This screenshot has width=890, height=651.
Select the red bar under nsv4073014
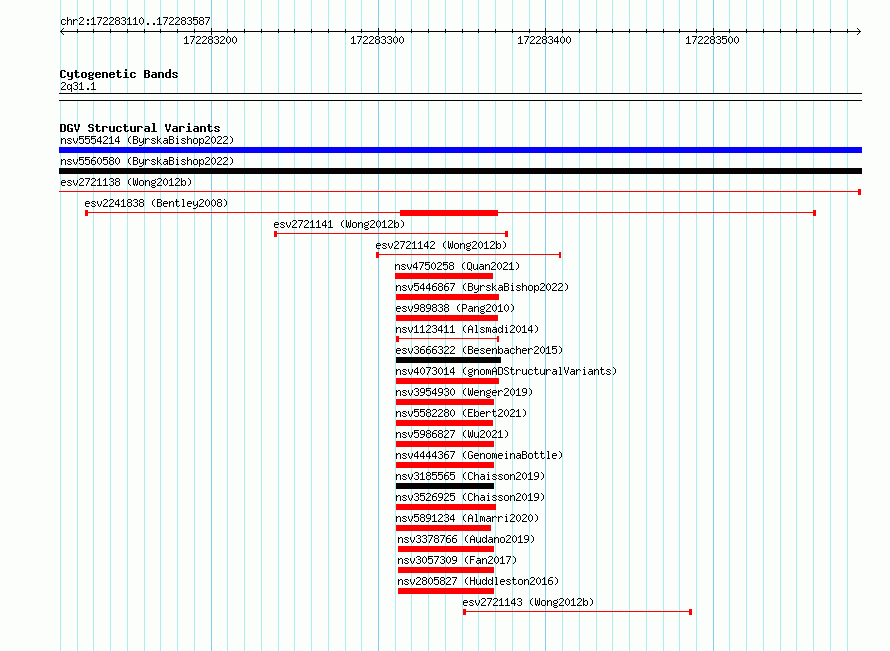pyautogui.click(x=447, y=381)
